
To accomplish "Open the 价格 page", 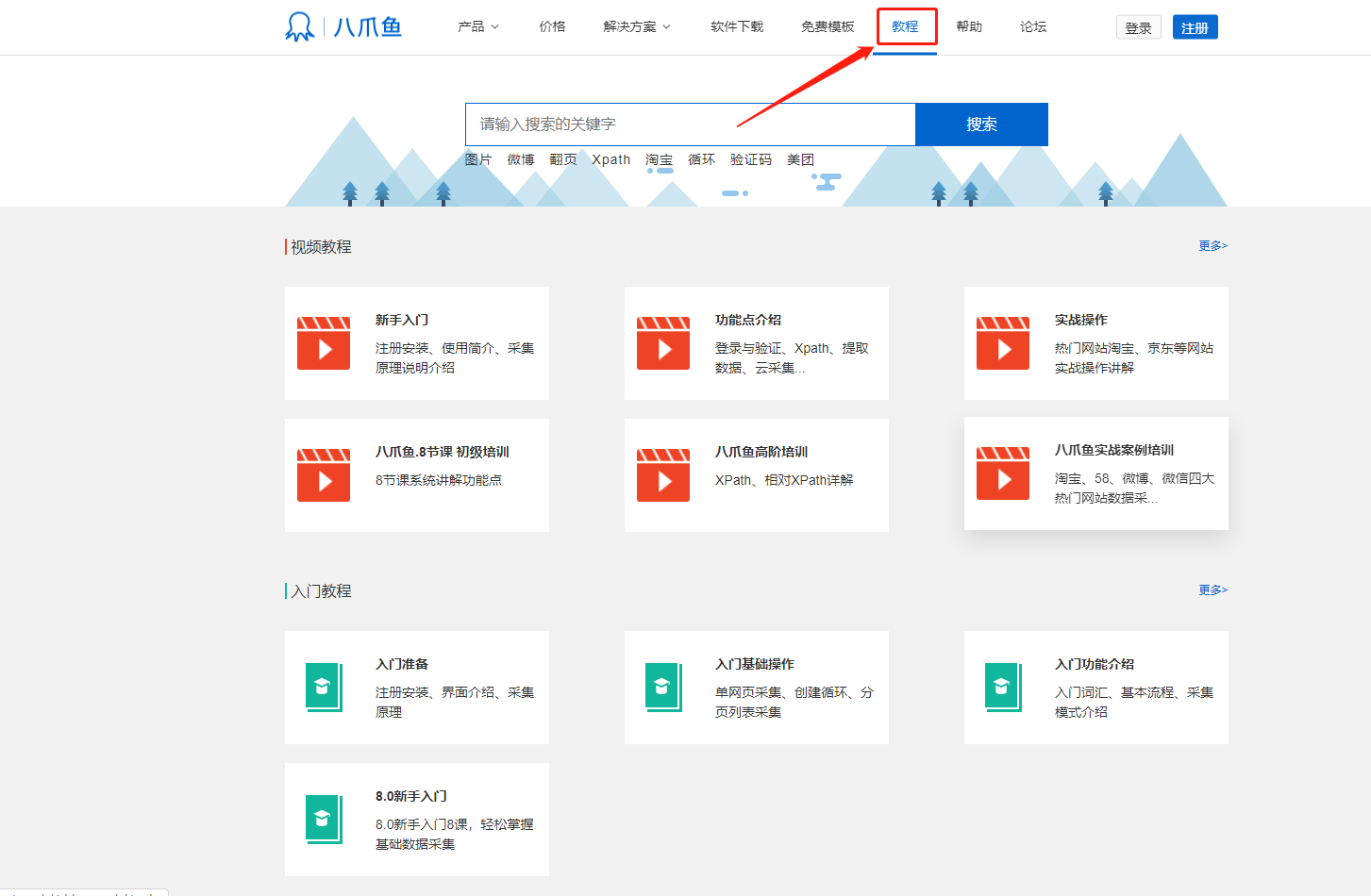I will click(x=552, y=26).
